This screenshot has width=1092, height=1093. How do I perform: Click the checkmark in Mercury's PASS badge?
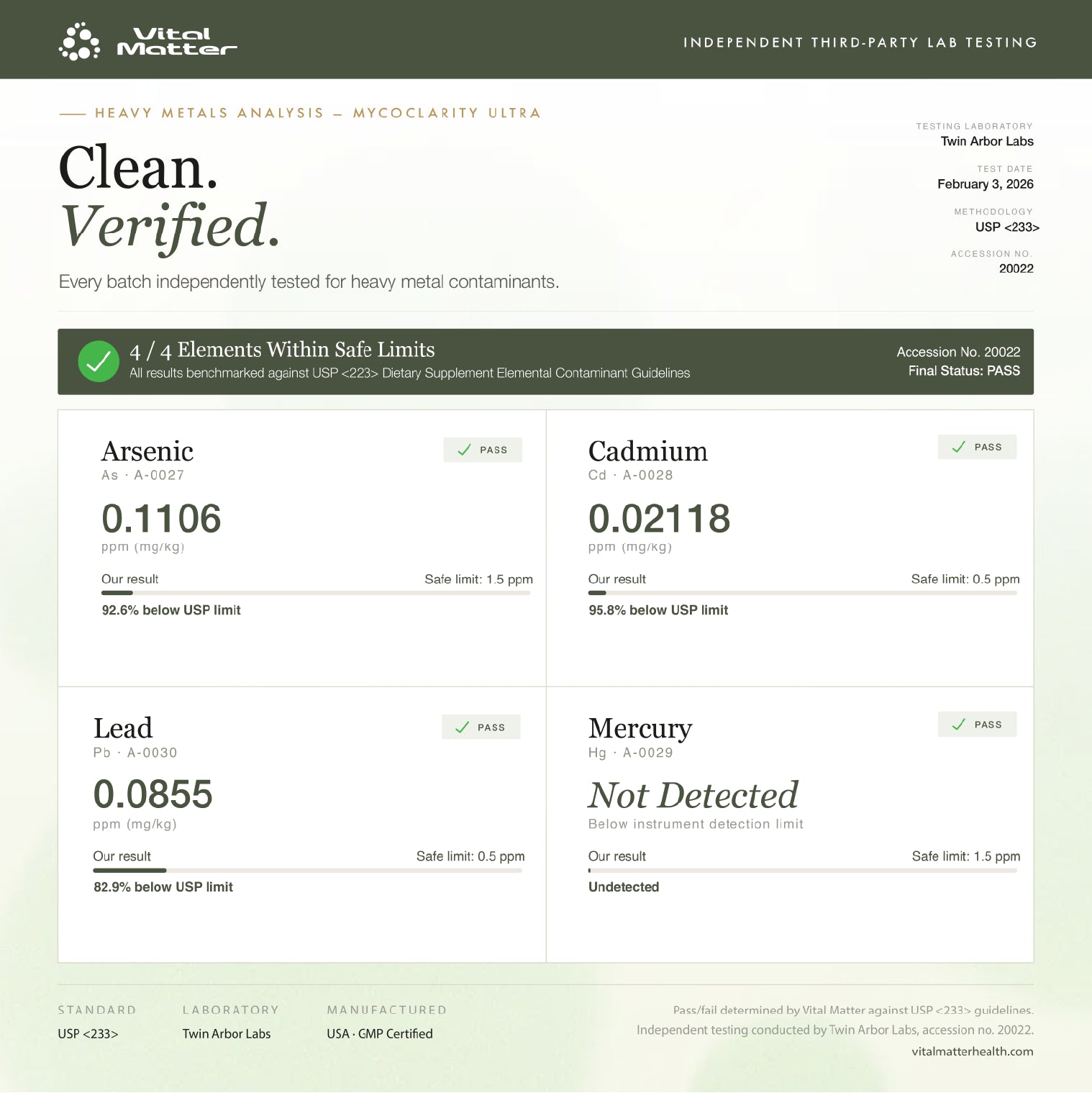coord(959,725)
